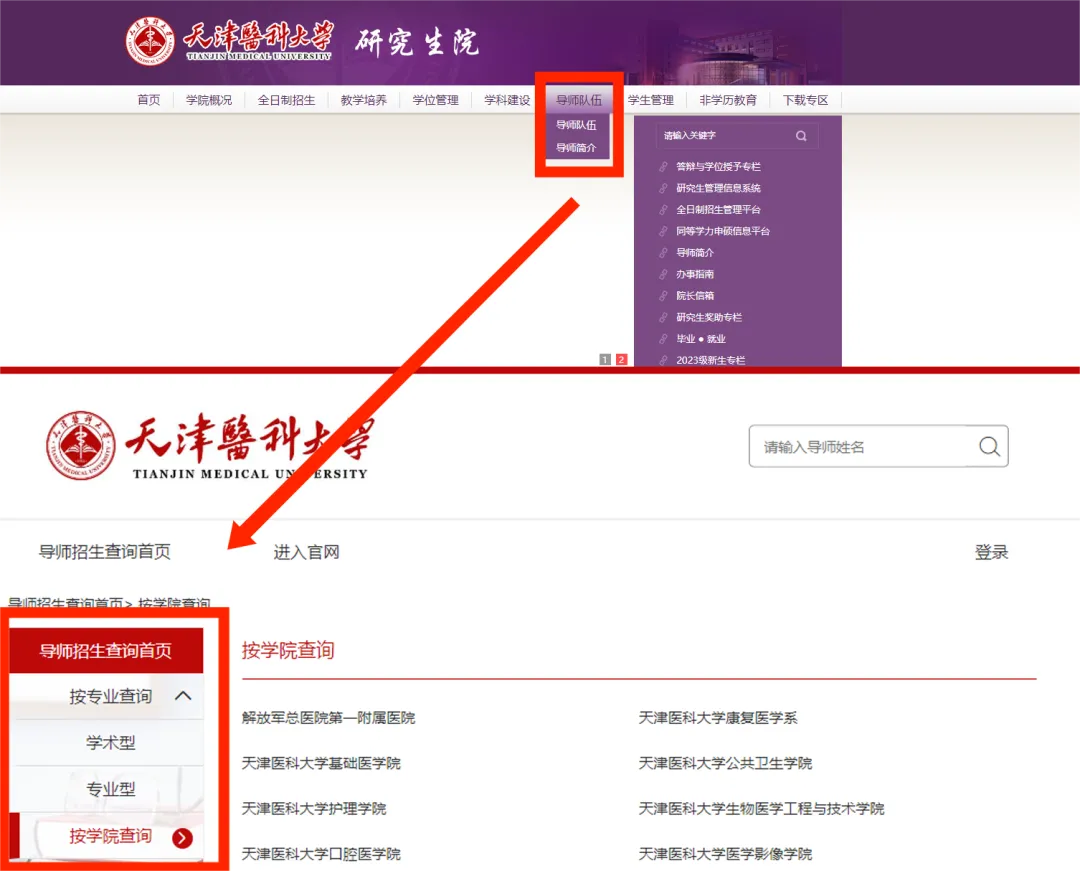Click the red 导师招生查询首页 sidebar header

106,650
